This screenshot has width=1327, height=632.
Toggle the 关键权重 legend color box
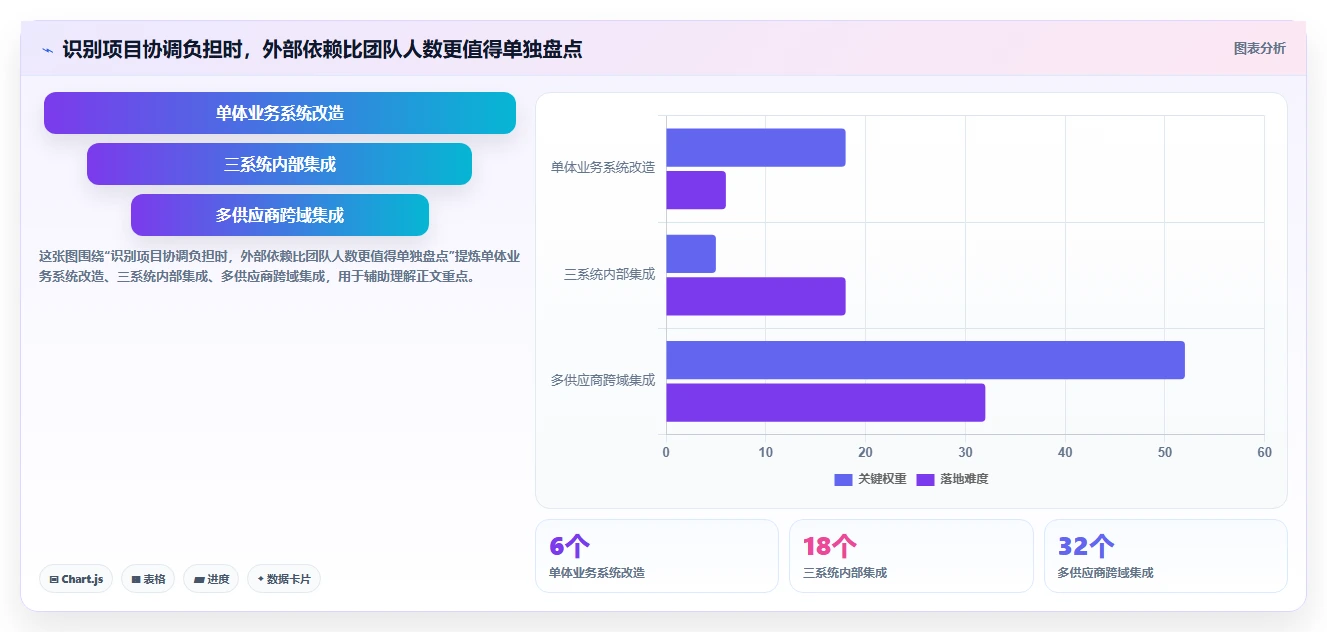coord(843,480)
